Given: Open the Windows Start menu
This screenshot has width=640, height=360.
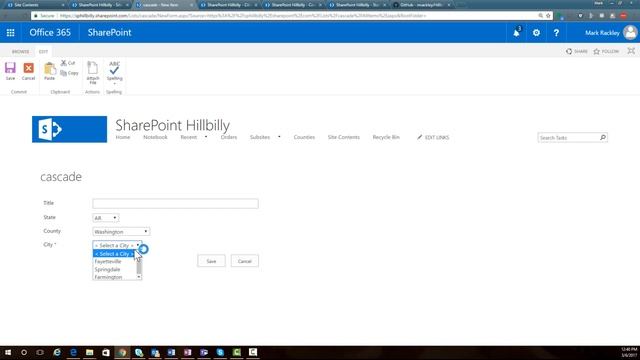Looking at the screenshot, I should click(x=8, y=352).
